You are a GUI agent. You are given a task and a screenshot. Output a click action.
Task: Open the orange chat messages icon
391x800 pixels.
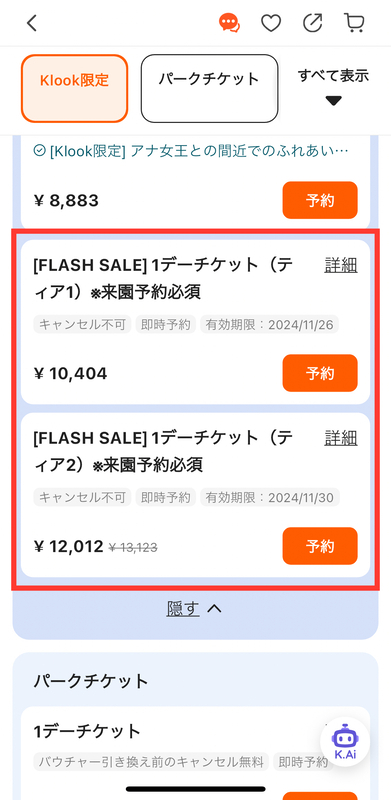click(x=230, y=23)
